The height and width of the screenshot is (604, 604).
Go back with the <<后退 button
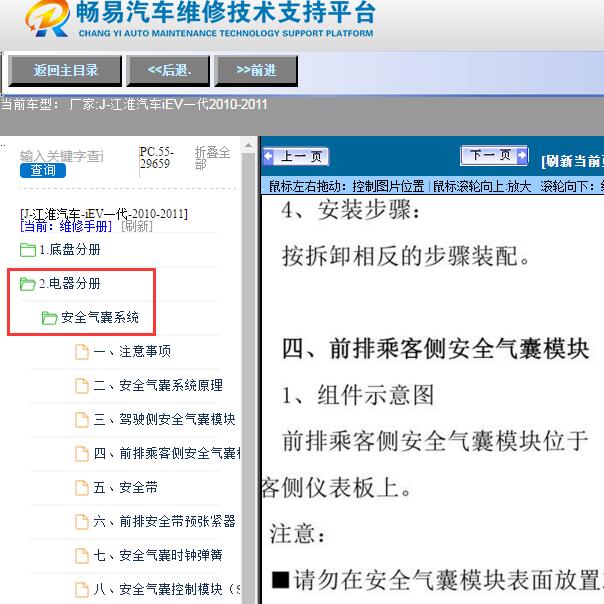point(169,70)
